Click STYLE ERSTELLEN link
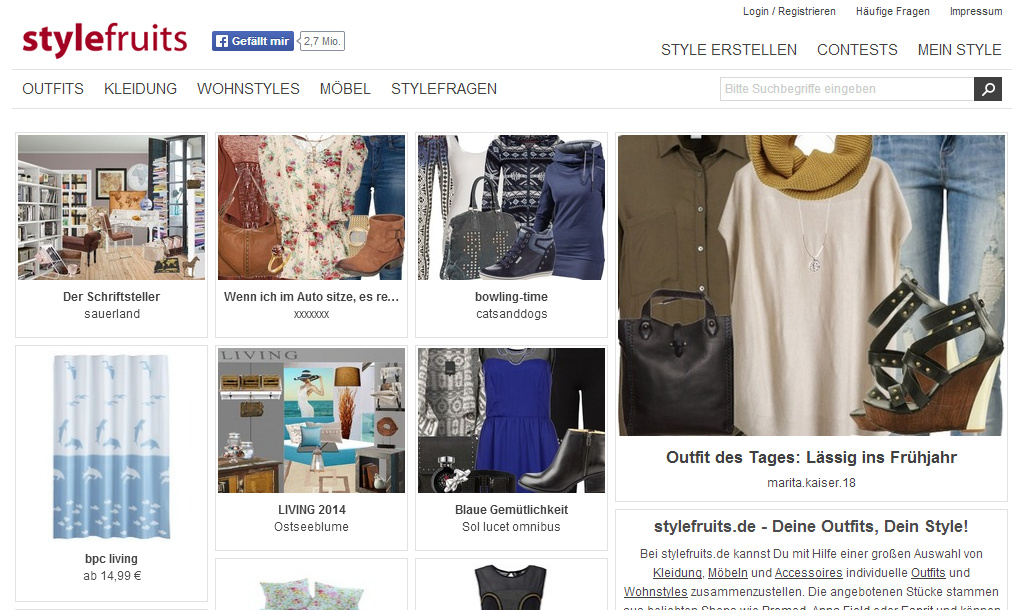 [729, 50]
